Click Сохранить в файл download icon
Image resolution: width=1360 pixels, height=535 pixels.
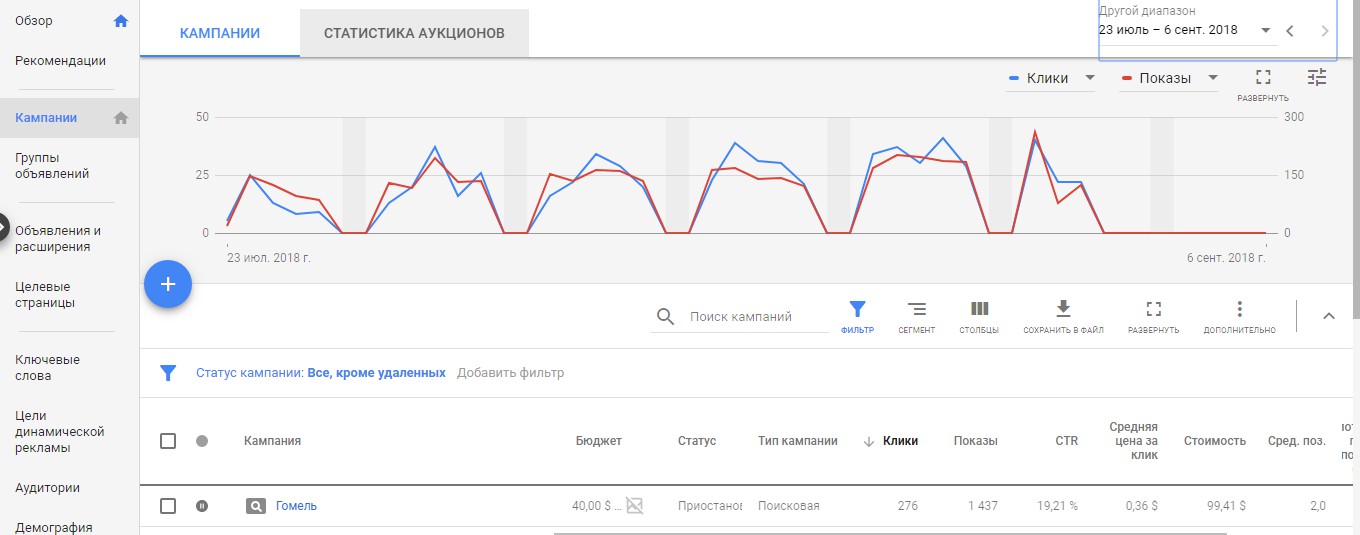pyautogui.click(x=1063, y=309)
